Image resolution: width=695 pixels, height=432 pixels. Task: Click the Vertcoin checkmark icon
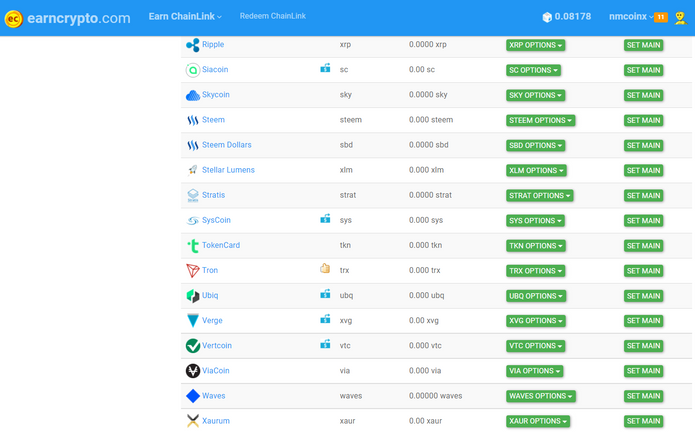pyautogui.click(x=192, y=346)
